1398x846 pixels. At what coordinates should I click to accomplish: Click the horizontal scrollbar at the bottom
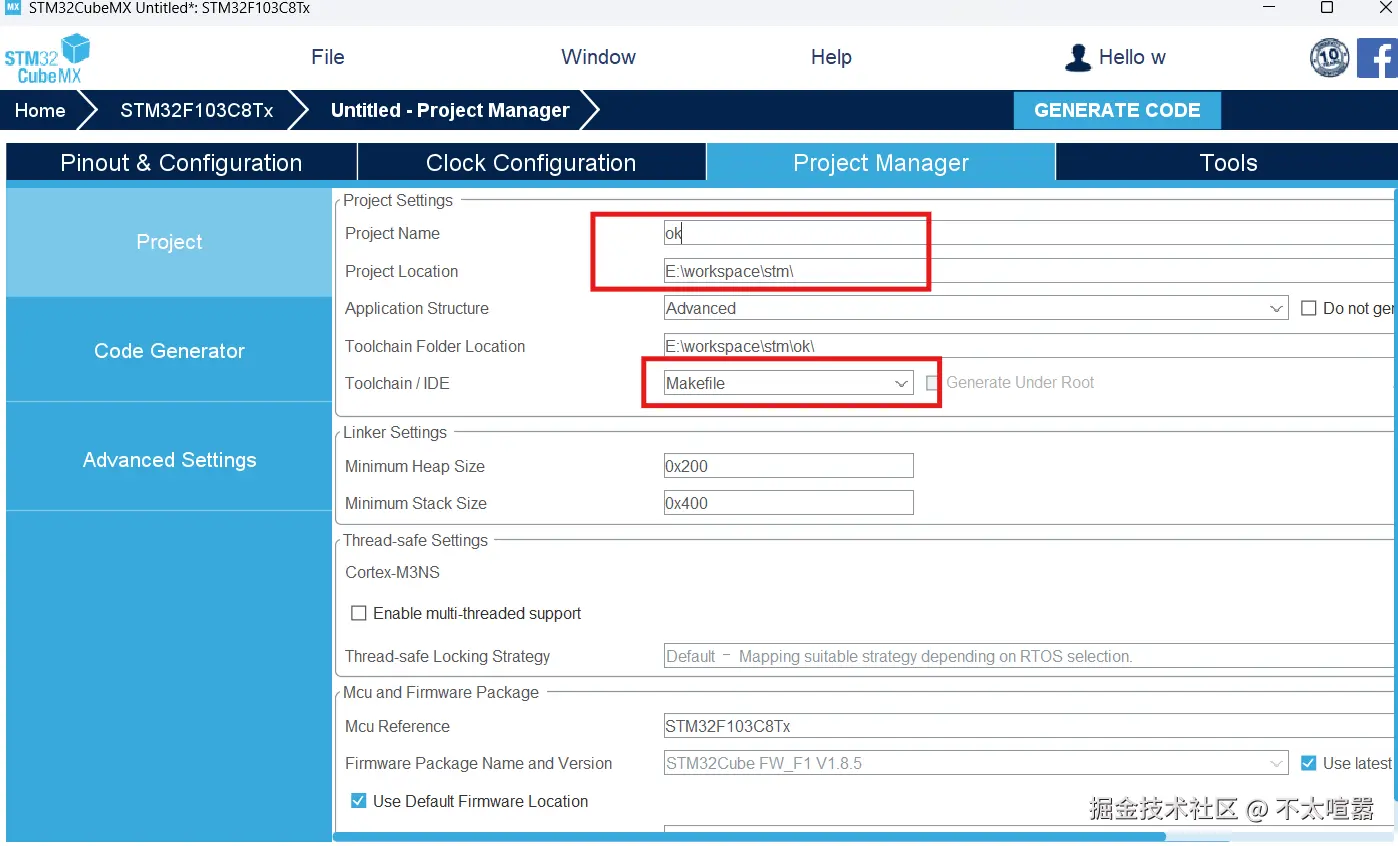[x=750, y=837]
